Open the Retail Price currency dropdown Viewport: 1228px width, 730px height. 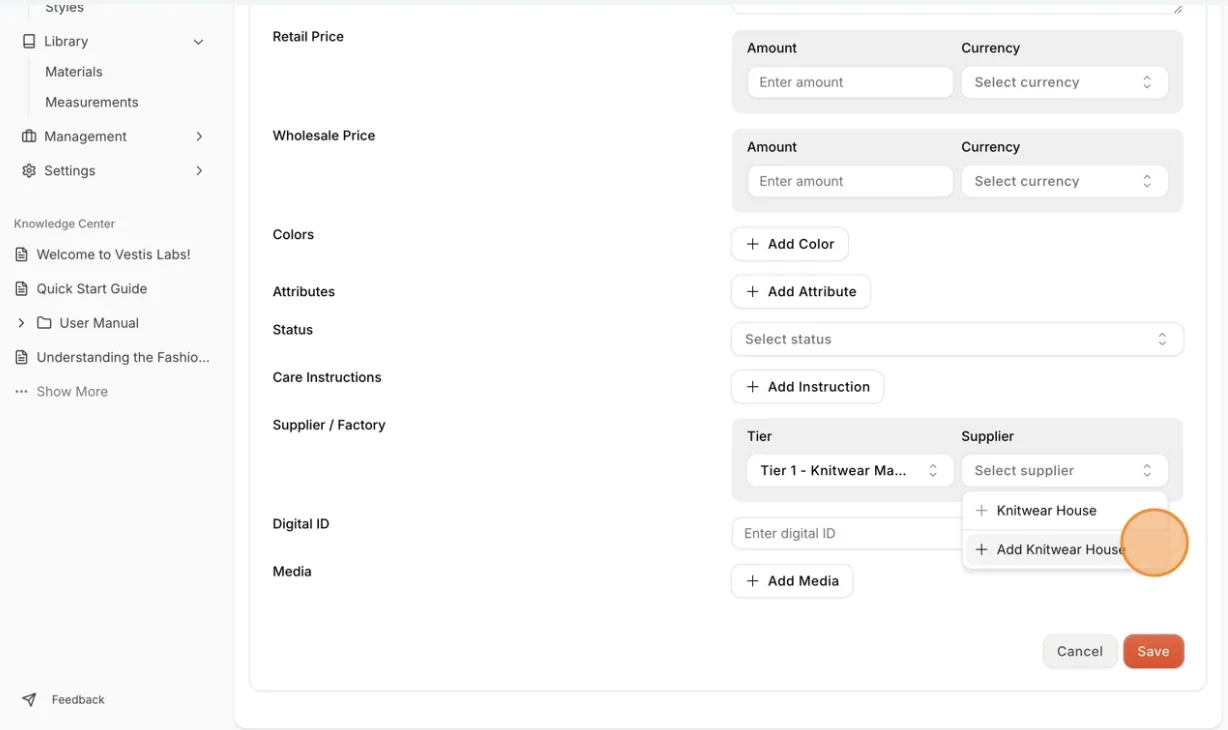tap(1064, 82)
